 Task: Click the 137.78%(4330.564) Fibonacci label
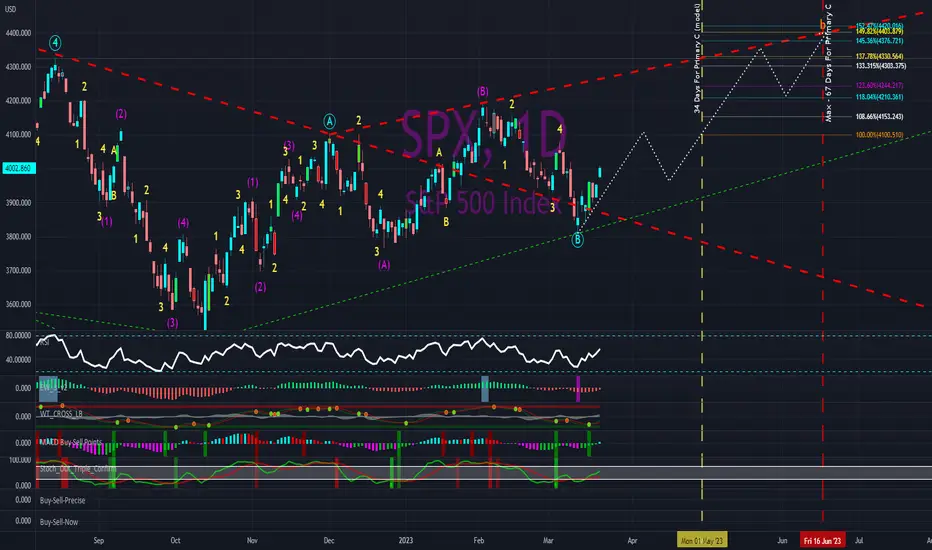[879, 56]
